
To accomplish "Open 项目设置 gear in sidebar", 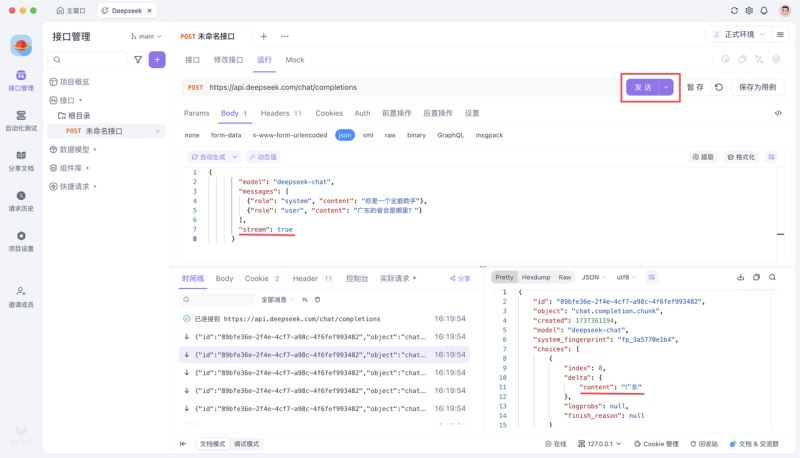I will 21,242.
